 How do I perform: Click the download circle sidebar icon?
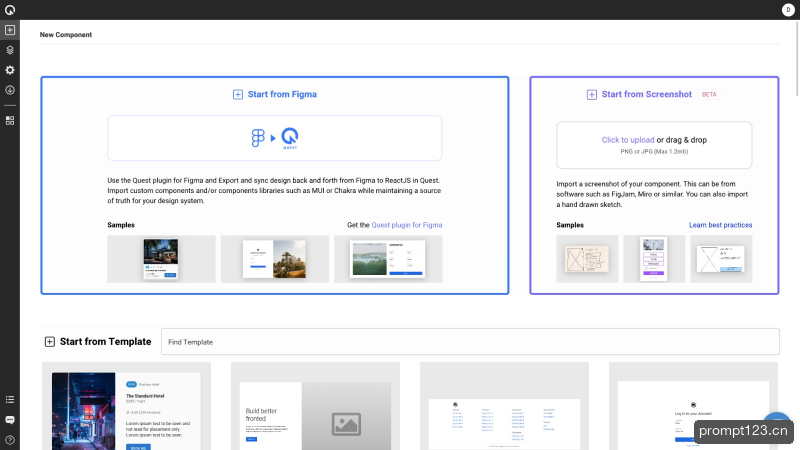tap(10, 90)
